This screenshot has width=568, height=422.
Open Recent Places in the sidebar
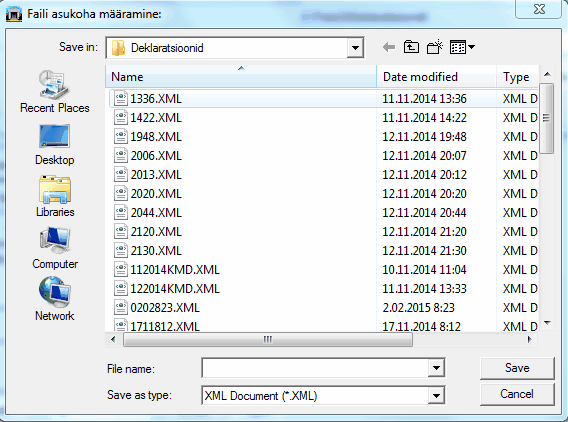[55, 92]
